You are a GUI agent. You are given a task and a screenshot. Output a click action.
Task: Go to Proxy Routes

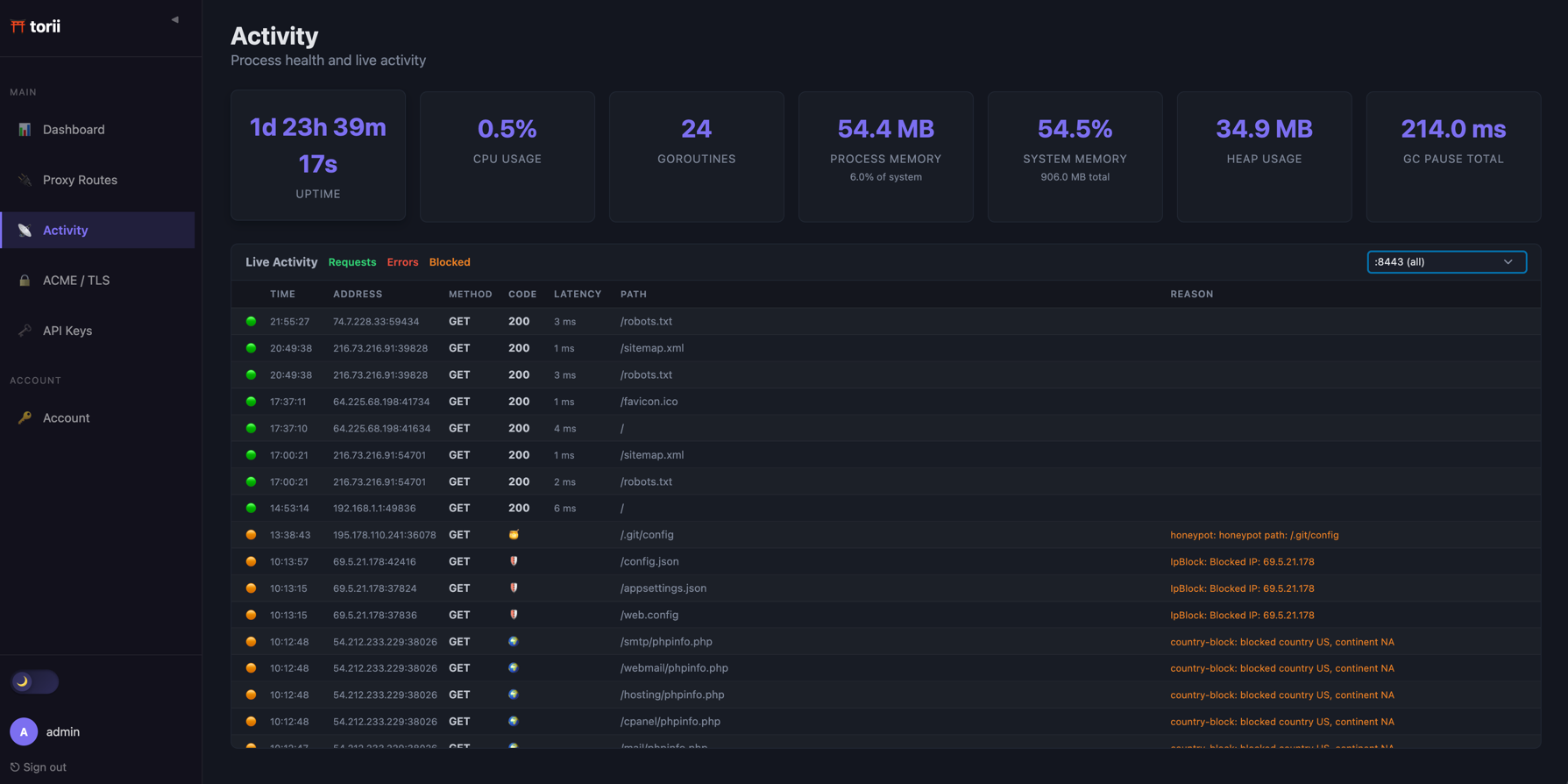pyautogui.click(x=98, y=180)
